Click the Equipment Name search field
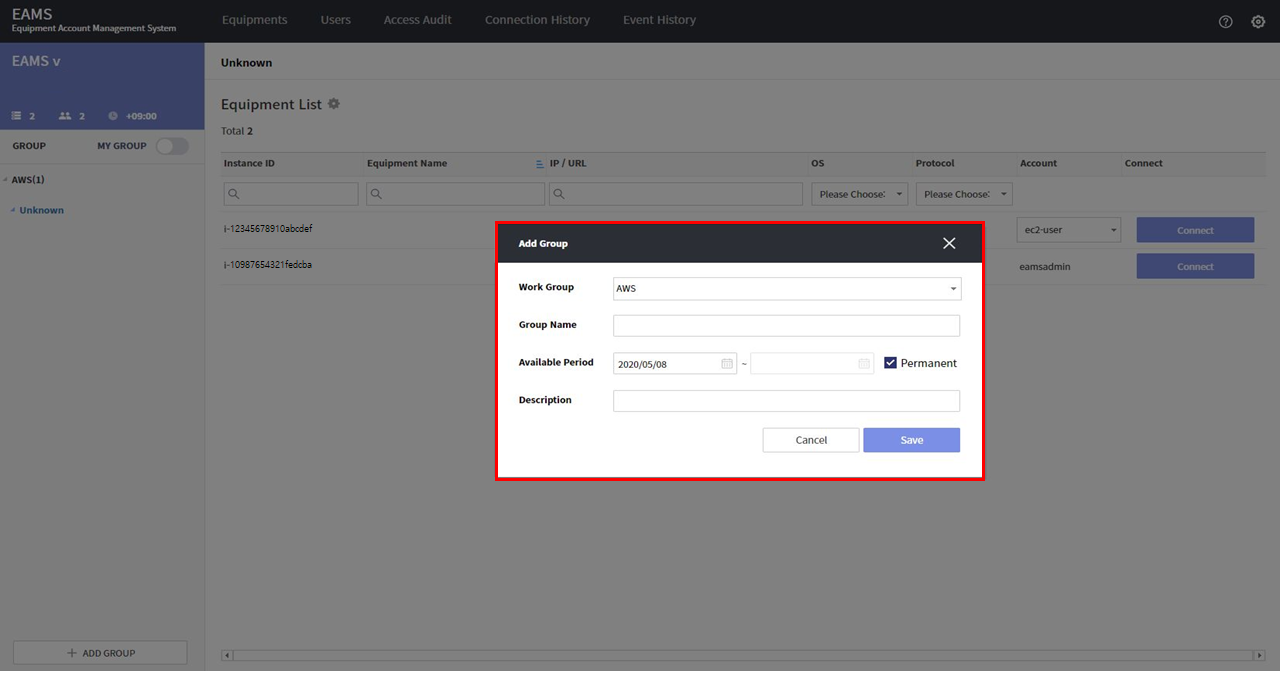This screenshot has width=1288, height=689. pyautogui.click(x=456, y=194)
